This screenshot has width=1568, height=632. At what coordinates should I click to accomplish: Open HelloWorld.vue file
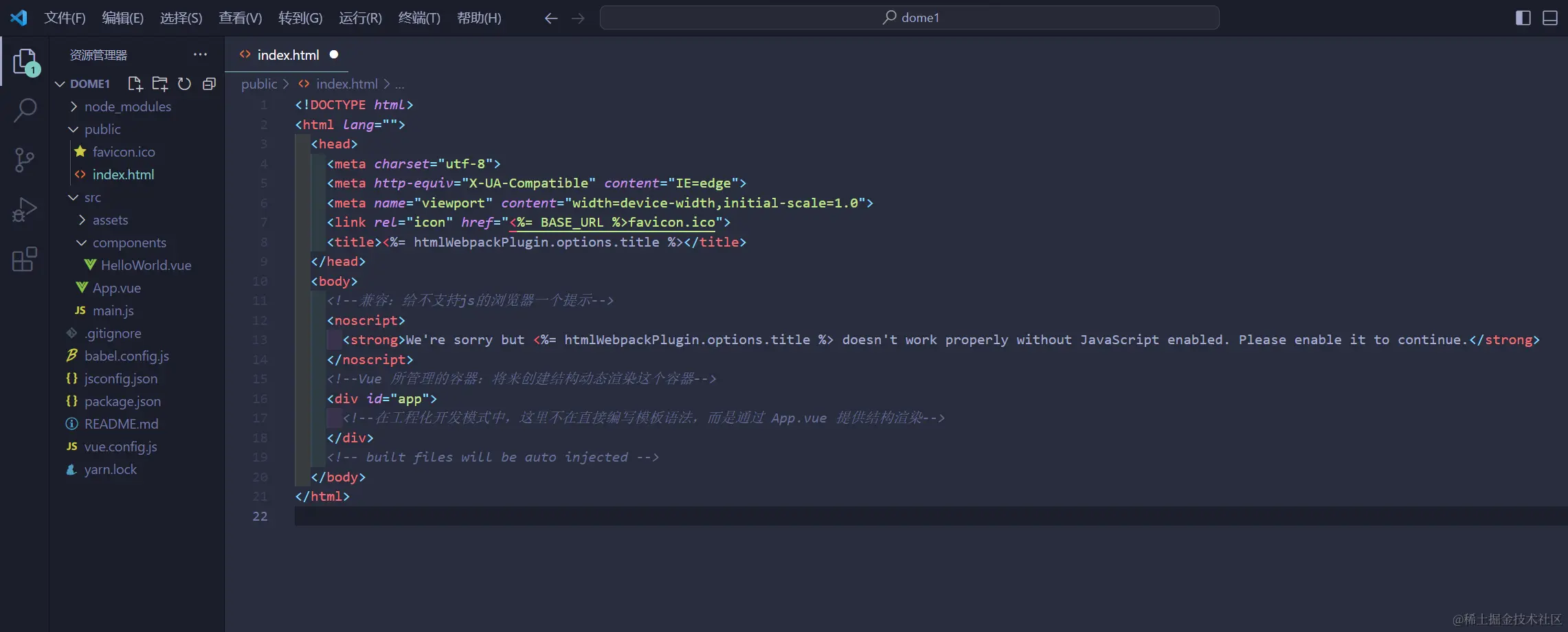(x=146, y=265)
